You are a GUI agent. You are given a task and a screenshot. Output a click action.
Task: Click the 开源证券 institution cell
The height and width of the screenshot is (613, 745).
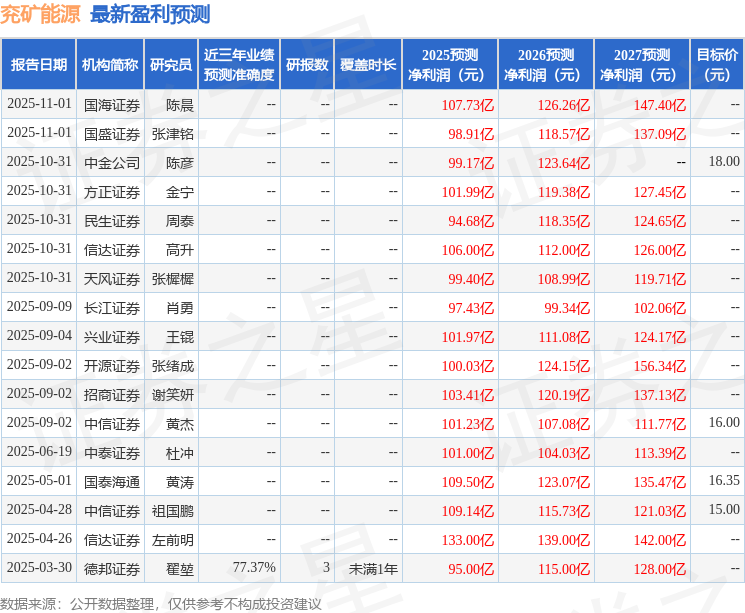(112, 366)
